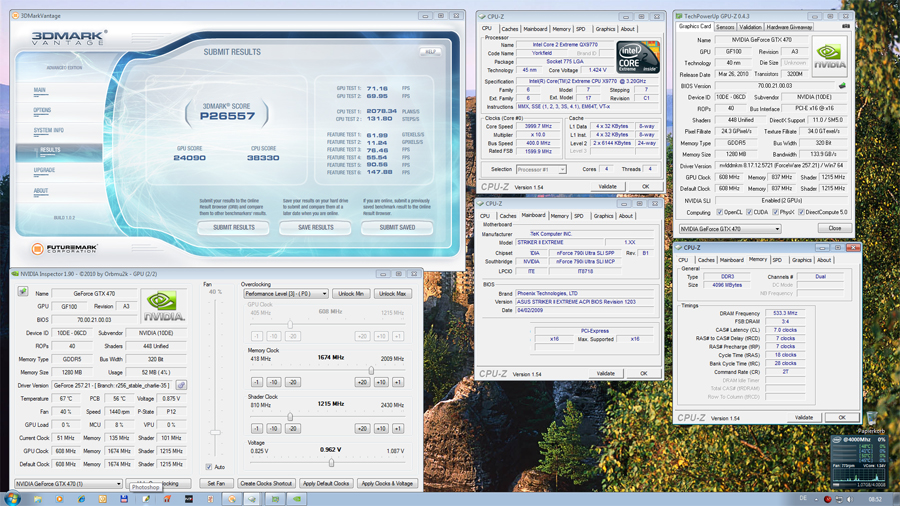Click the Windows Start orb
Screen dimensions: 900x506
(x=13, y=499)
